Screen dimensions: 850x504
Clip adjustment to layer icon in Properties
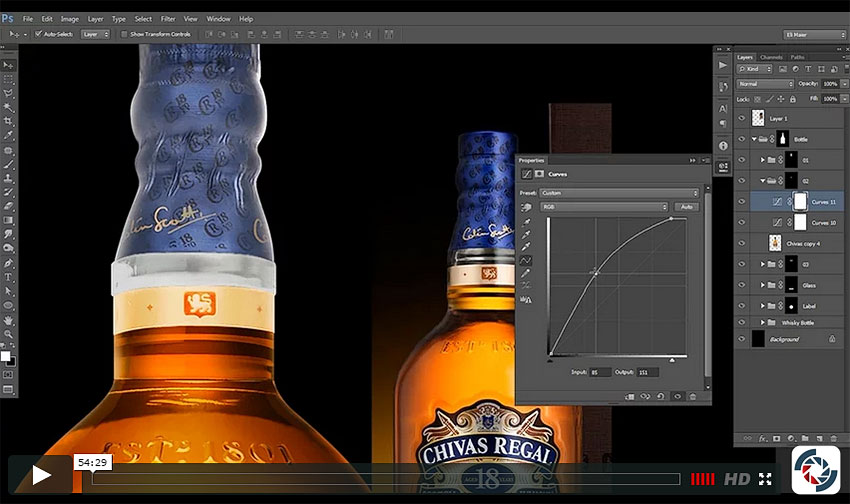pos(629,396)
